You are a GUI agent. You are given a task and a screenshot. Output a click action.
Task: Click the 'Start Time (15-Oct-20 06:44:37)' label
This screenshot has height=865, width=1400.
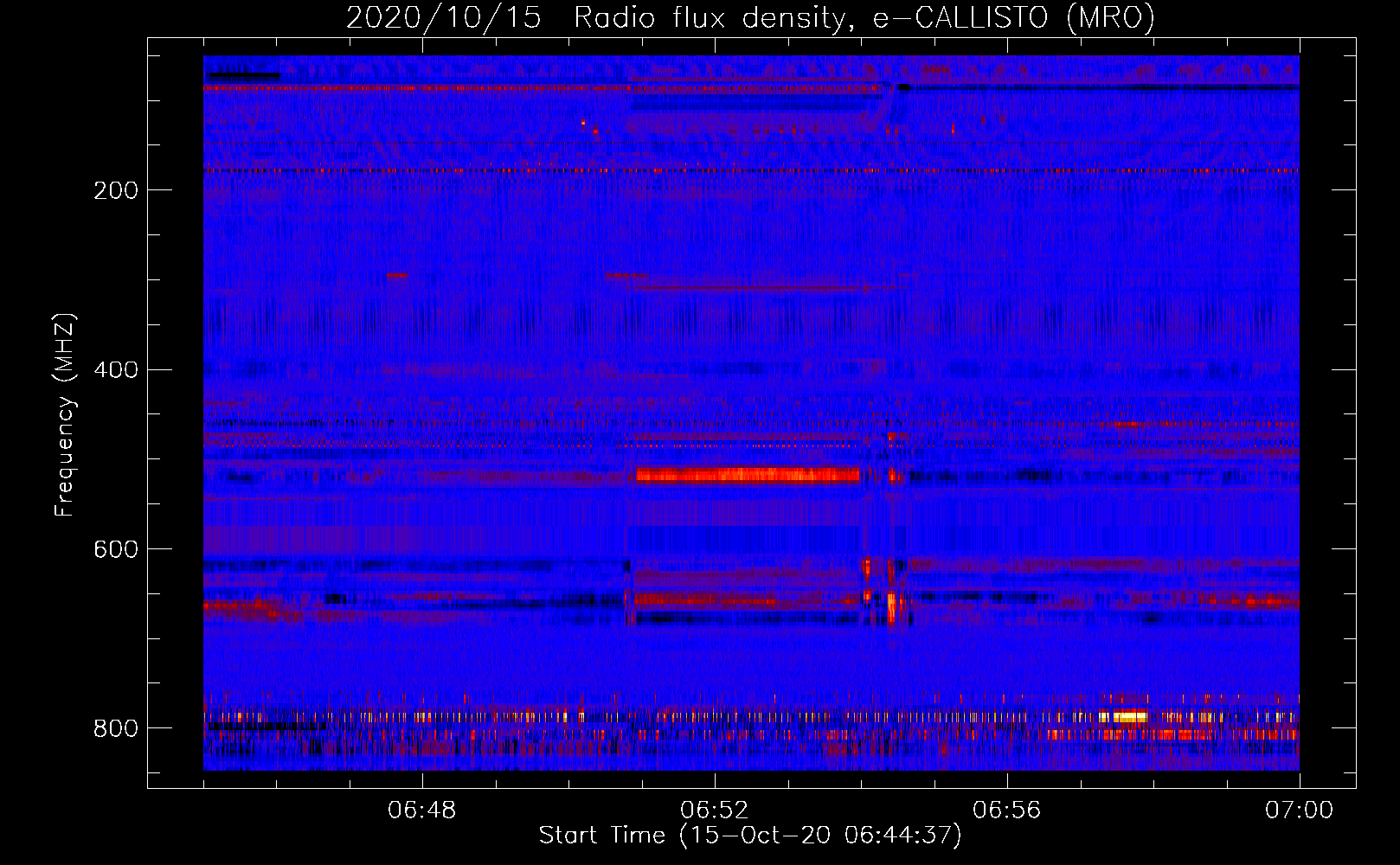[750, 836]
